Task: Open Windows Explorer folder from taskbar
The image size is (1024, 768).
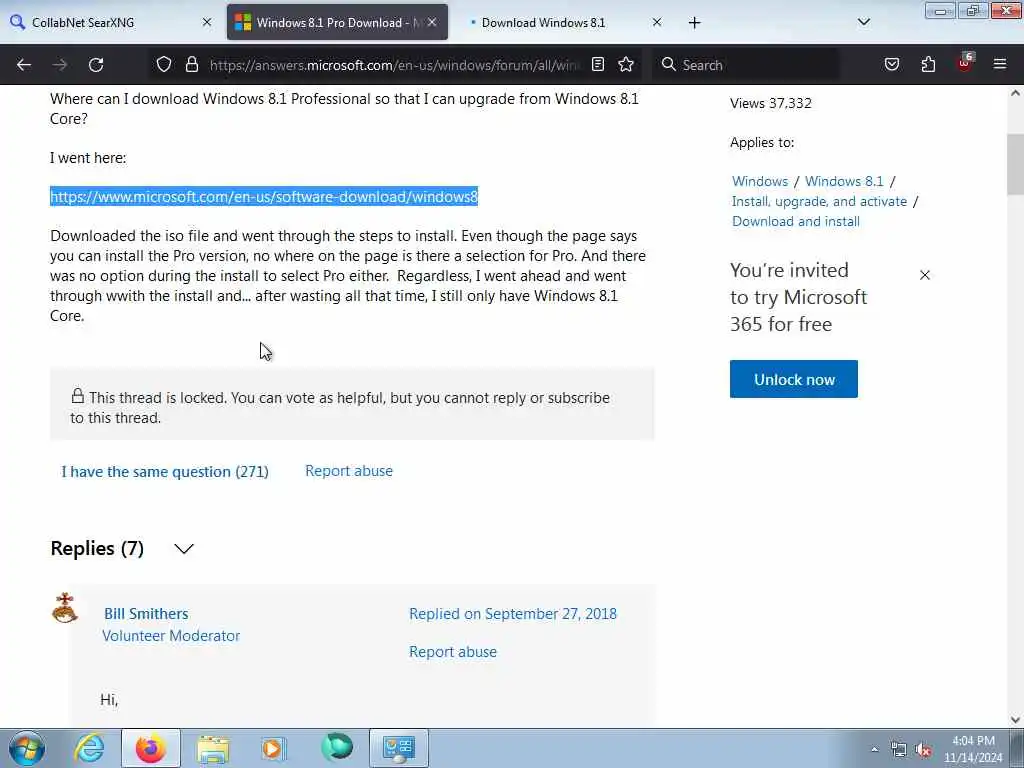Action: 213,748
